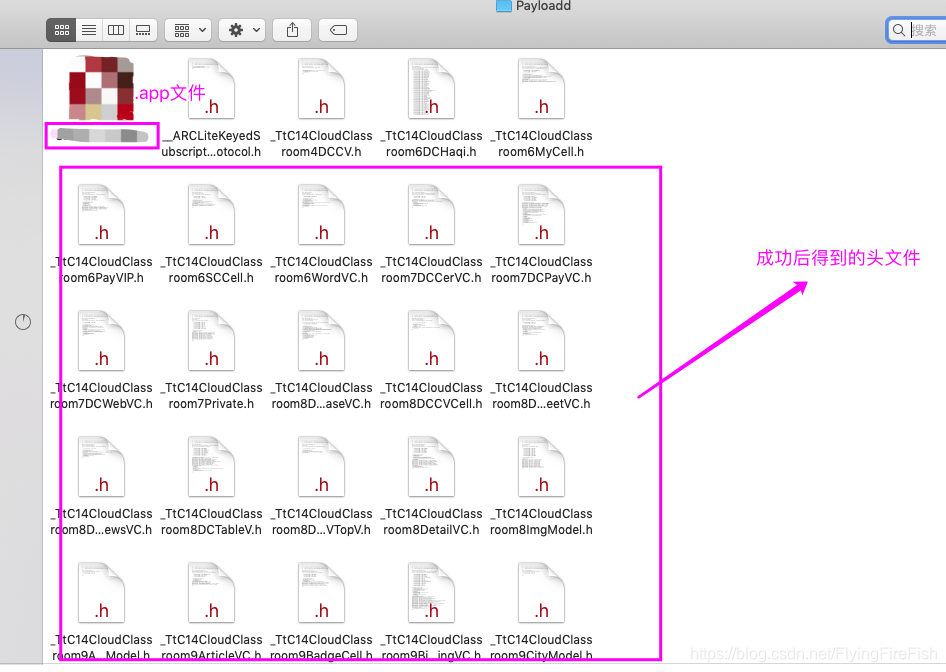This screenshot has width=946, height=672.
Task: Select room8DCTableV.h file icon
Action: coord(211,467)
